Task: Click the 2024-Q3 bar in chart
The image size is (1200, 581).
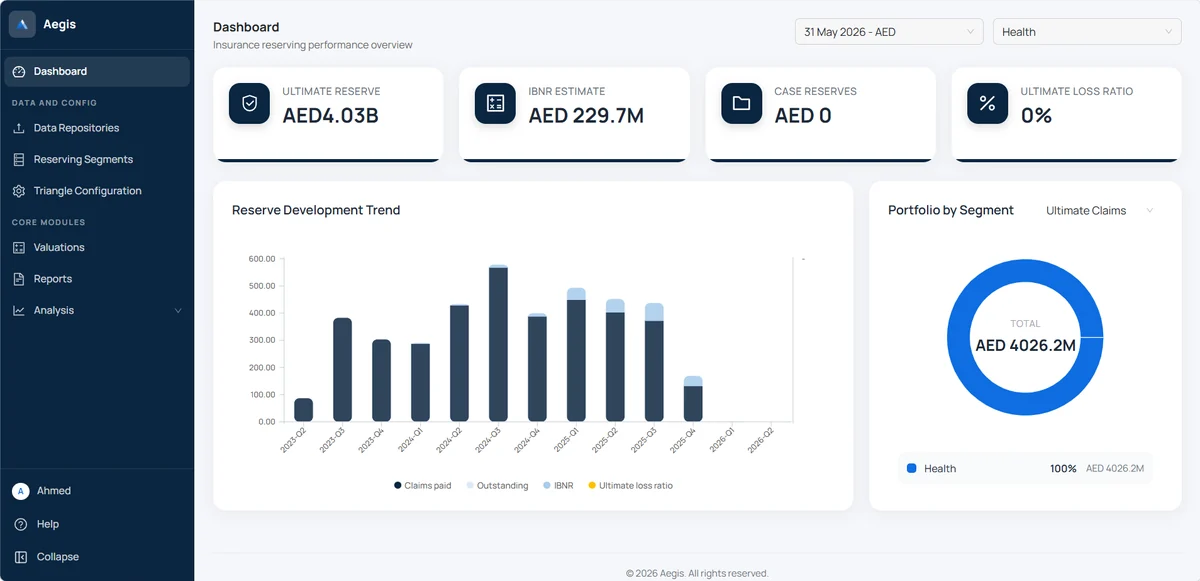Action: tap(498, 343)
